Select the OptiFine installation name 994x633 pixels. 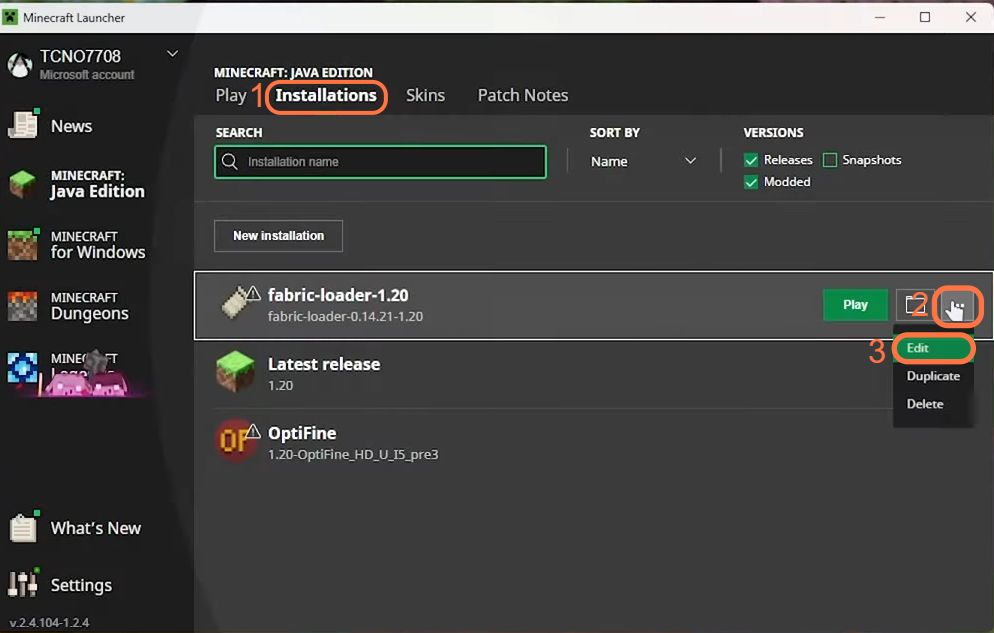pos(302,433)
